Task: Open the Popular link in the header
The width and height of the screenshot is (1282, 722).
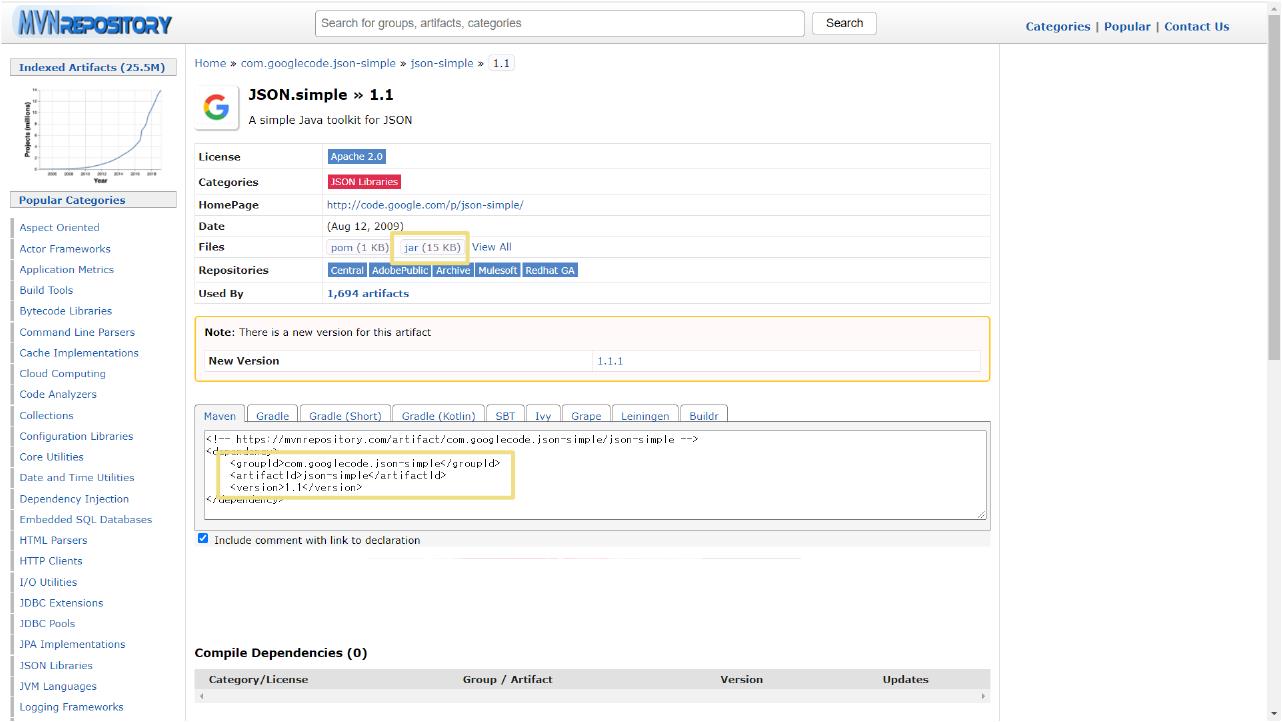Action: point(1126,27)
